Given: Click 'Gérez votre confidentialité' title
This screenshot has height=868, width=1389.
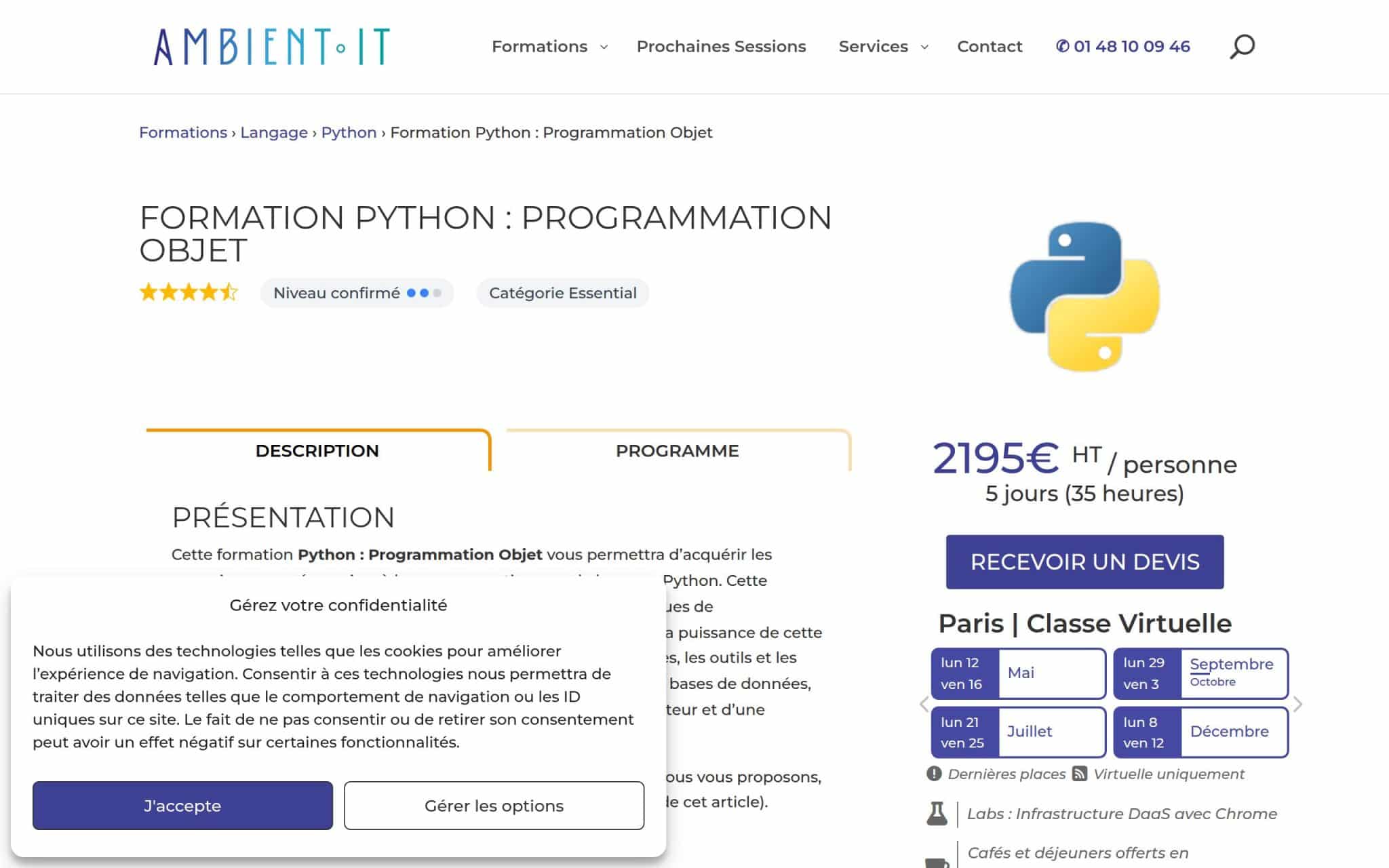Looking at the screenshot, I should 338,605.
